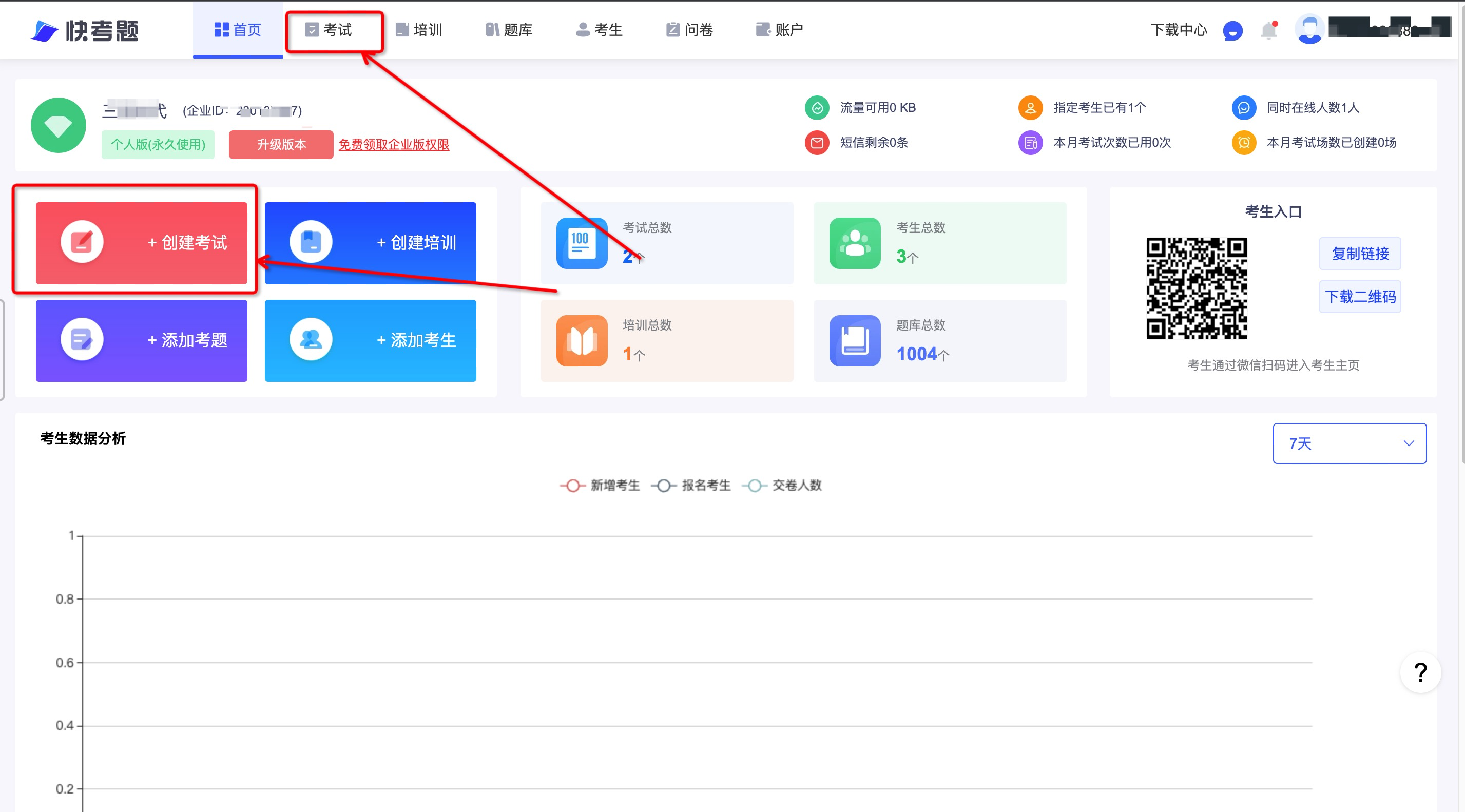
Task: Open the 考试总数 statistics card
Action: point(666,243)
